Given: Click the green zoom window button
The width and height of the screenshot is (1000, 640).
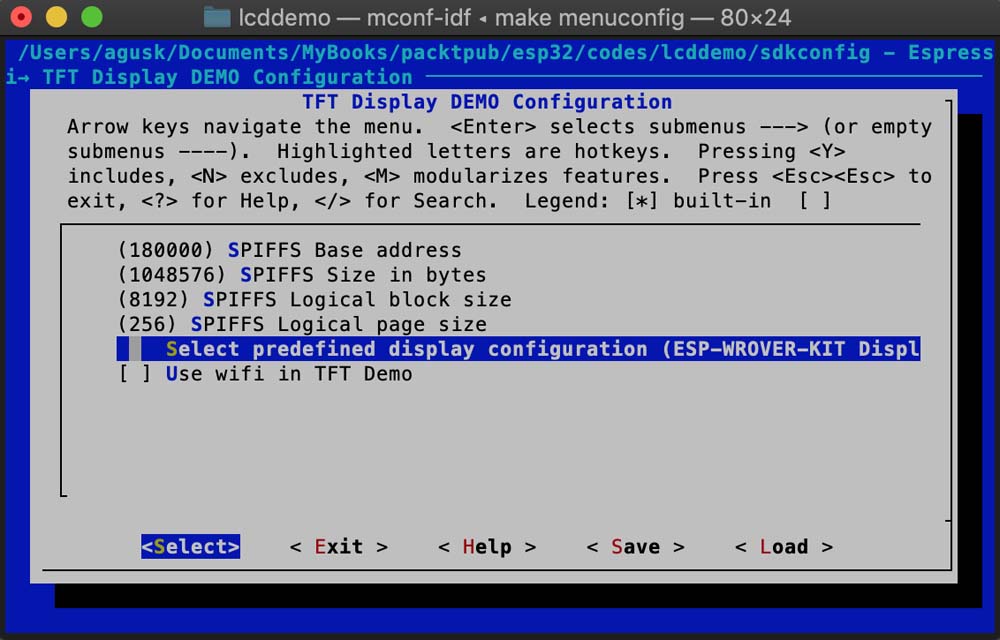Looking at the screenshot, I should pyautogui.click(x=92, y=17).
